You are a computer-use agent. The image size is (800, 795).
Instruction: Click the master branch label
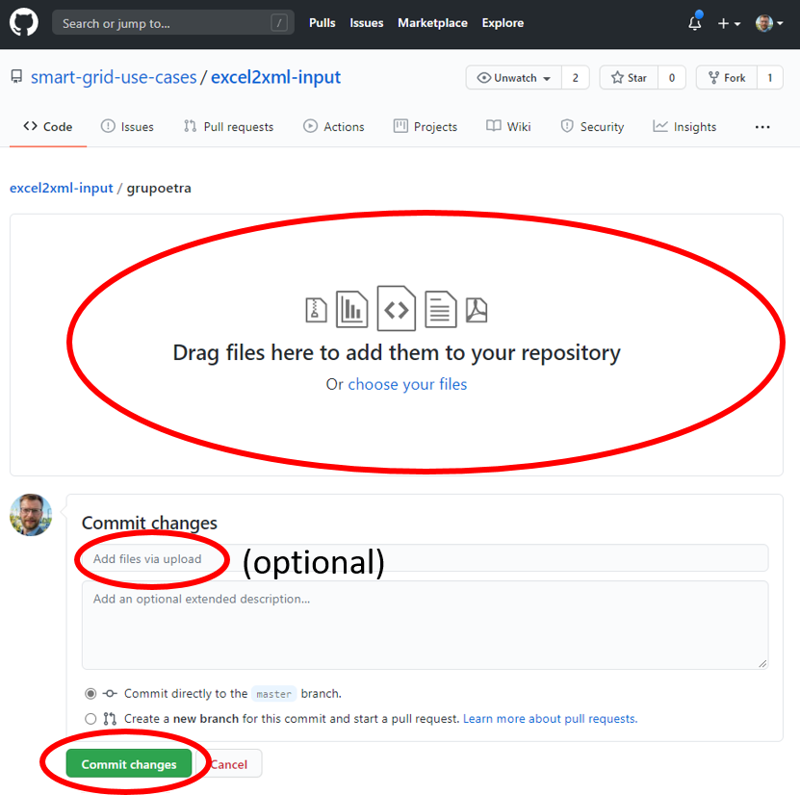pos(274,694)
